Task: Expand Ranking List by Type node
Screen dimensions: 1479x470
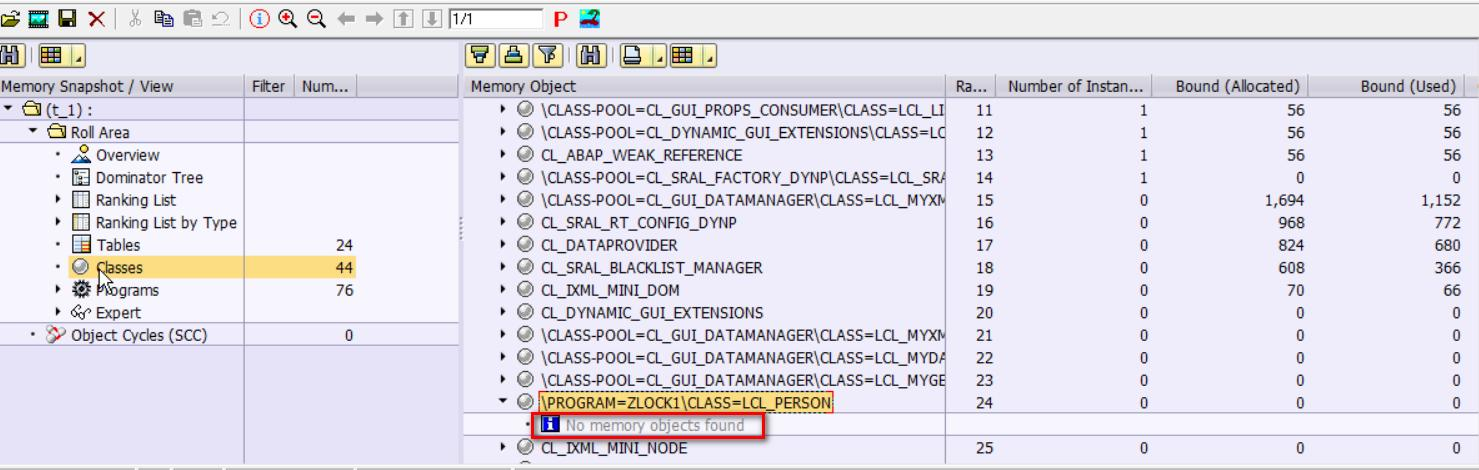Action: pos(58,223)
